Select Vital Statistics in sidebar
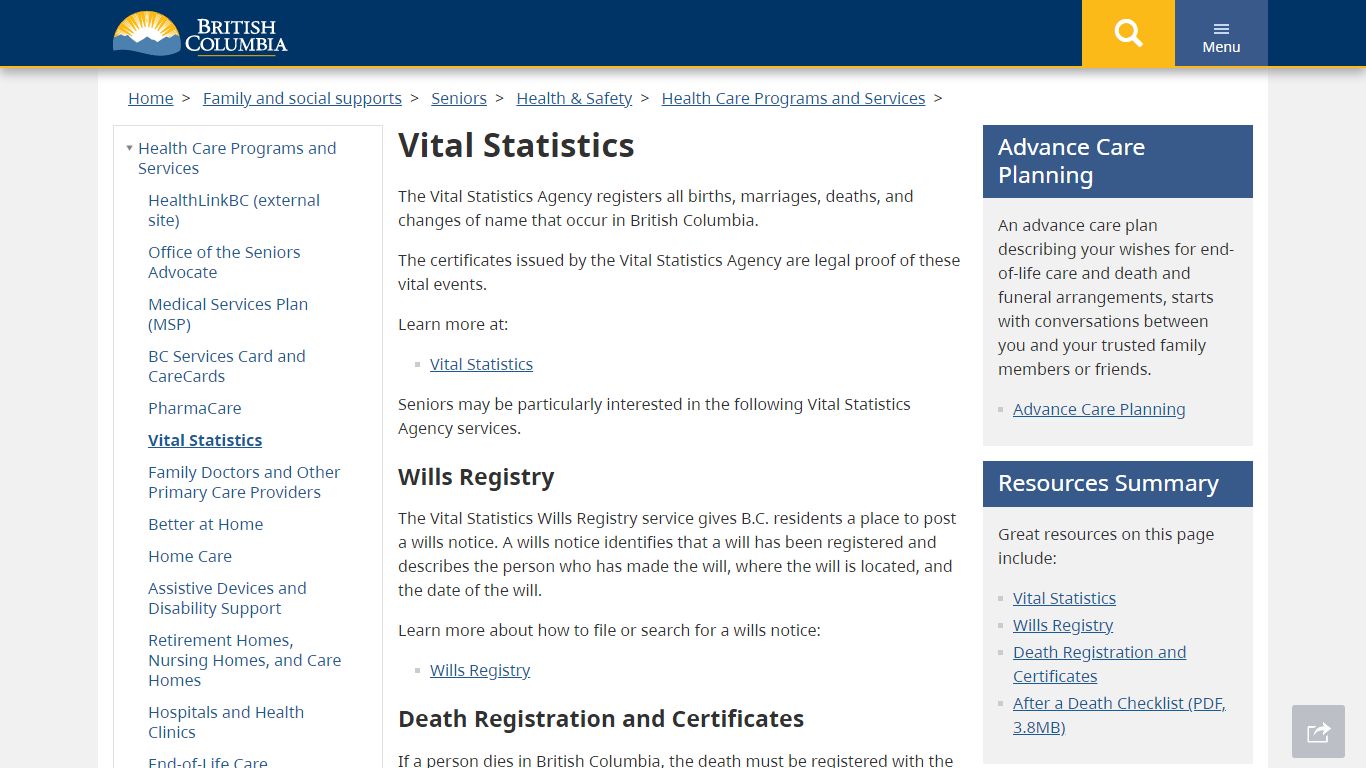 pyautogui.click(x=205, y=440)
